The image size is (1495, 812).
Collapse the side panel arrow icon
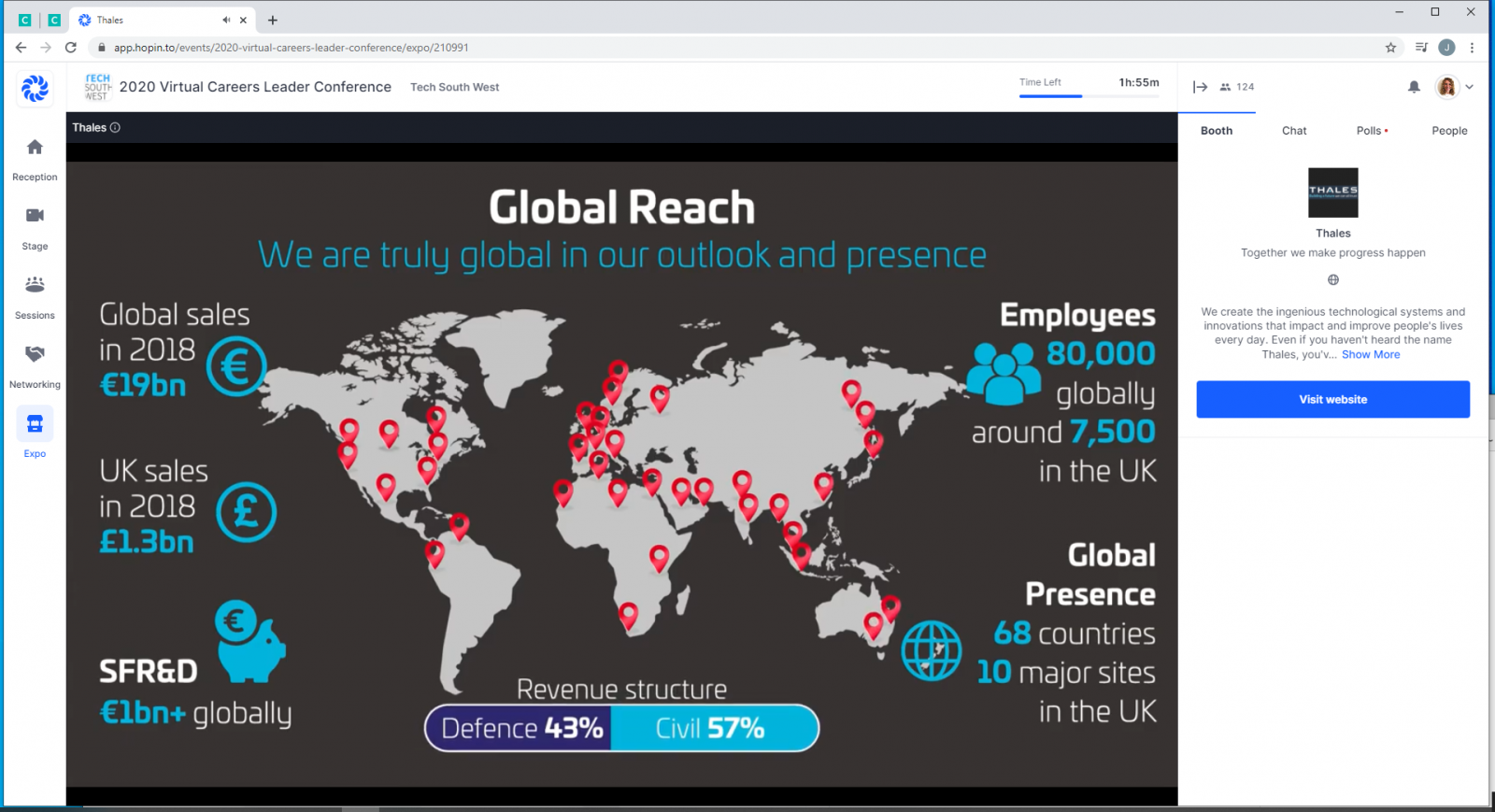click(x=1201, y=87)
